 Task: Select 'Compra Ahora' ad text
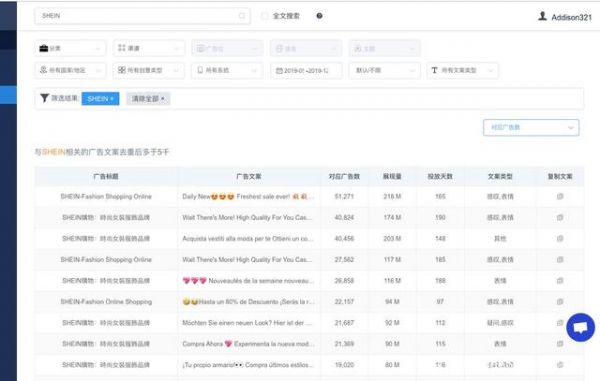click(248, 344)
